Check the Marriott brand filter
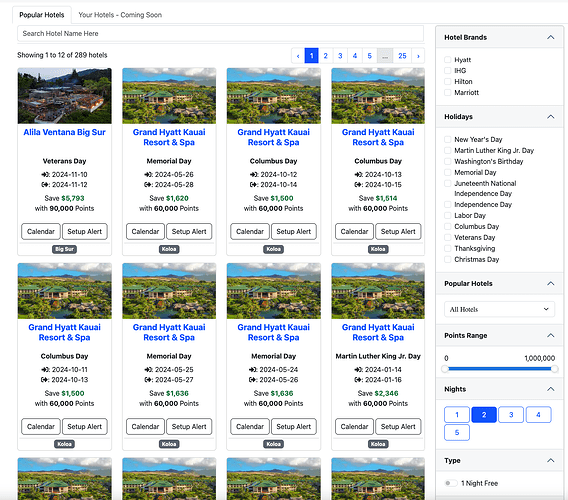 [448, 92]
